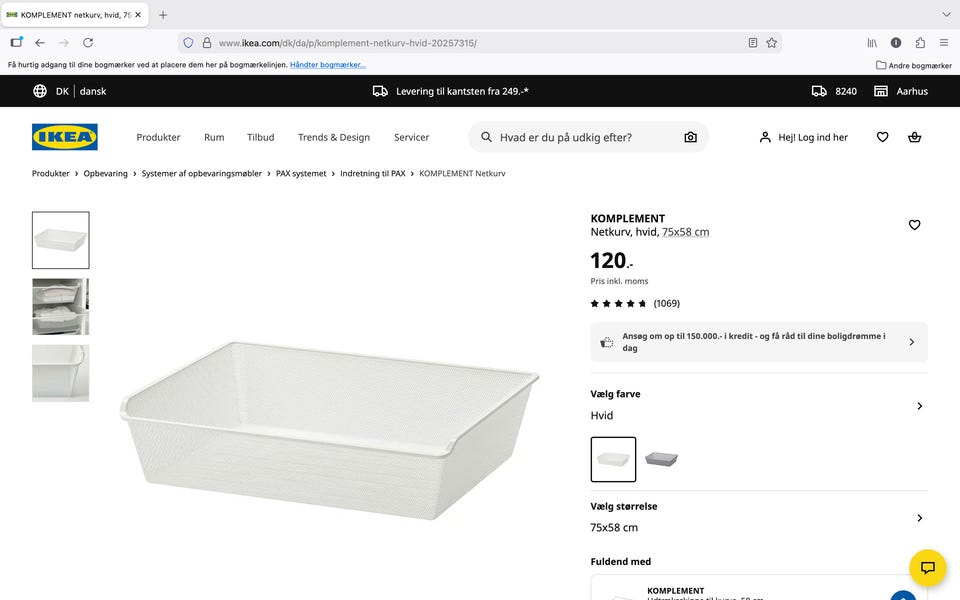The height and width of the screenshot is (600, 960).
Task: Open the shopping basket
Action: click(x=914, y=137)
